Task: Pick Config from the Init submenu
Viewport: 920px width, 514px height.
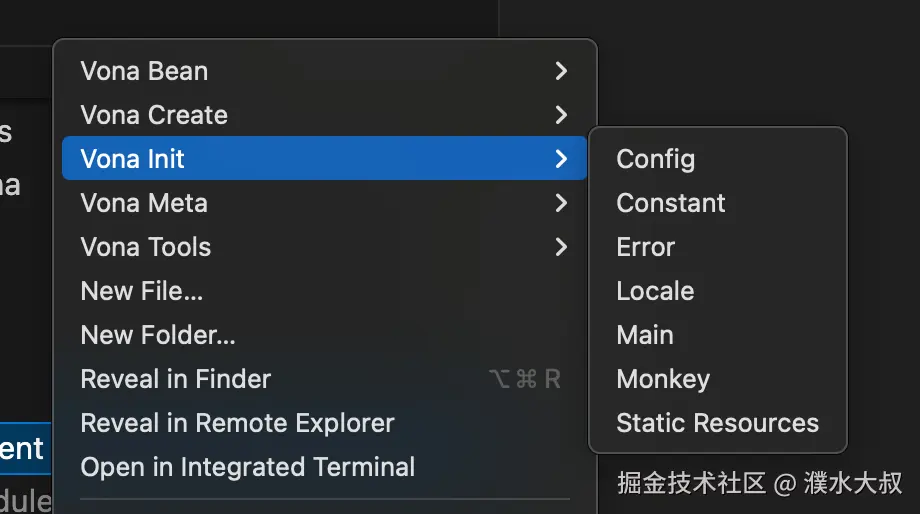Action: click(x=656, y=159)
